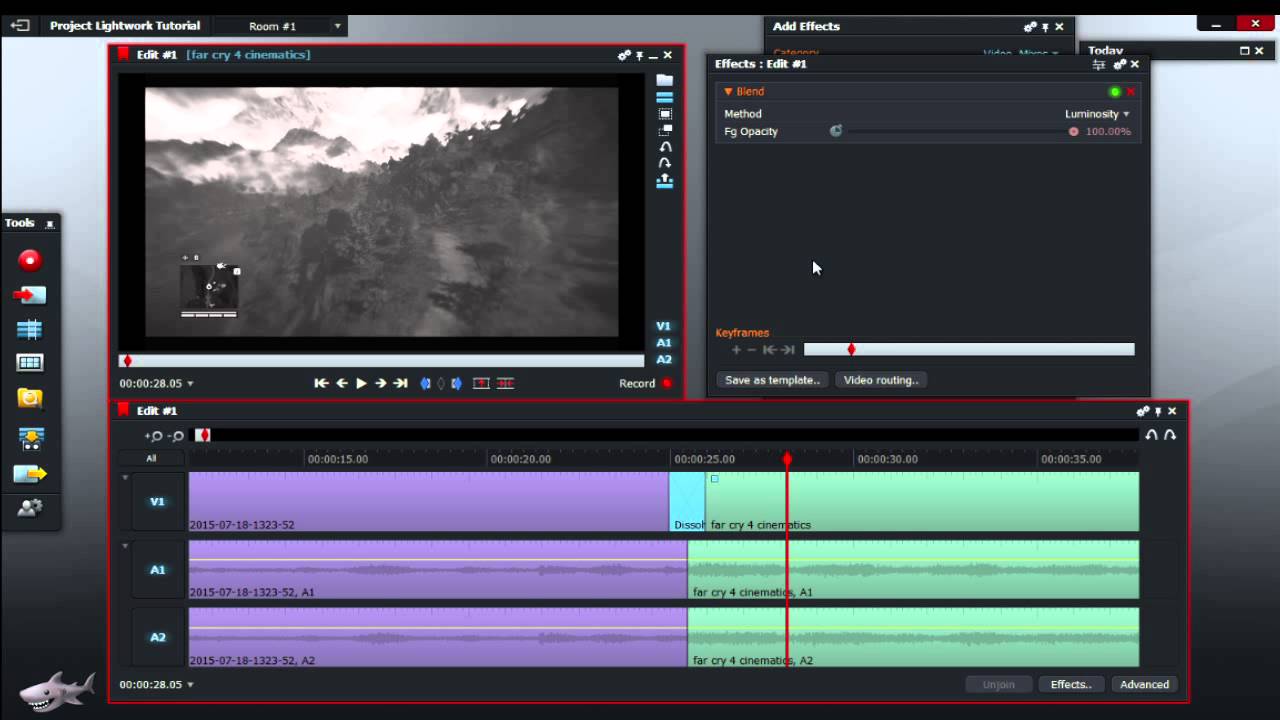
Task: Enable keyframing for Fg Opacity
Action: tap(836, 131)
